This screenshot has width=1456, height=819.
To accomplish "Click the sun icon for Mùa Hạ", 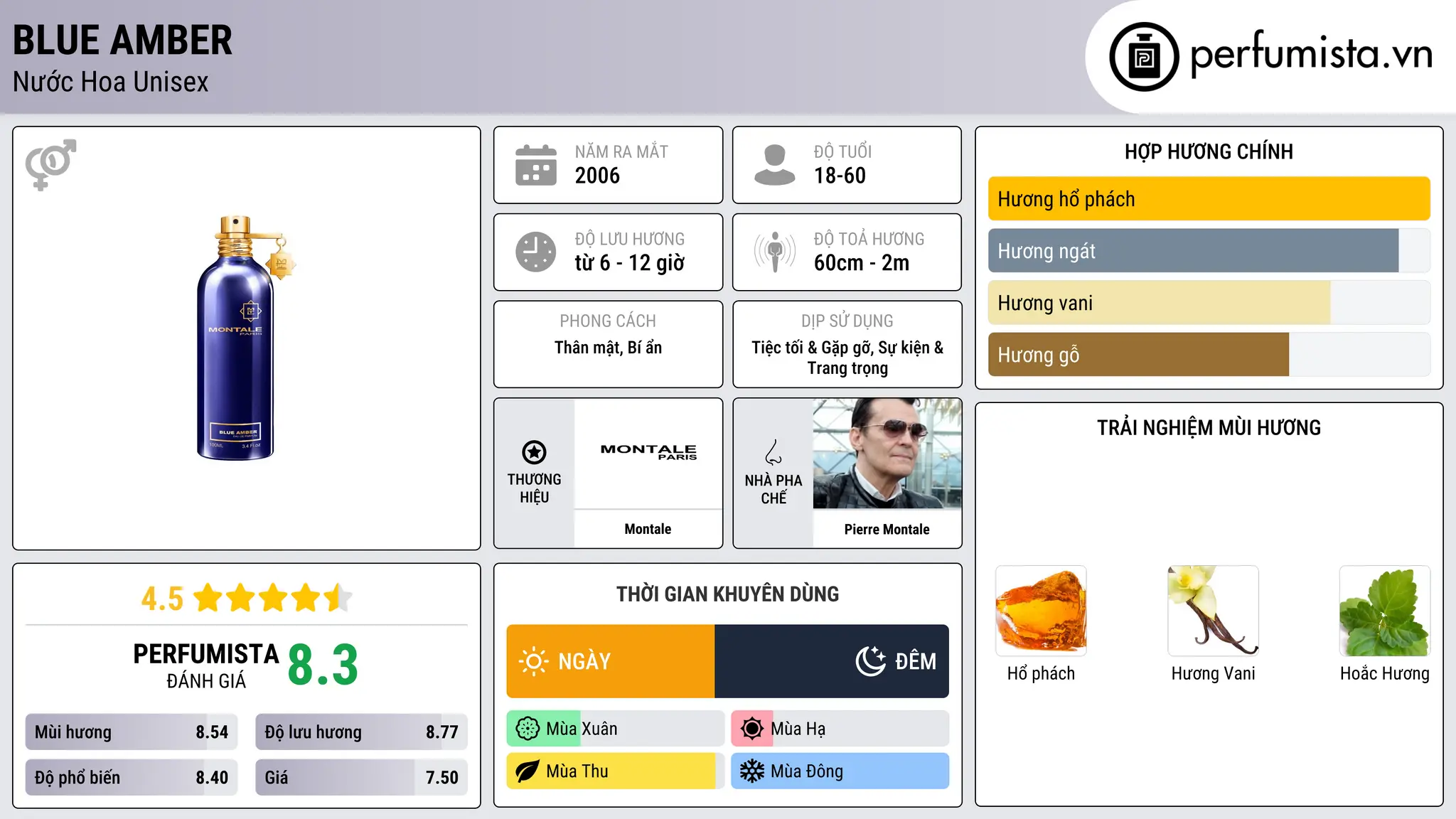I will pyautogui.click(x=752, y=729).
